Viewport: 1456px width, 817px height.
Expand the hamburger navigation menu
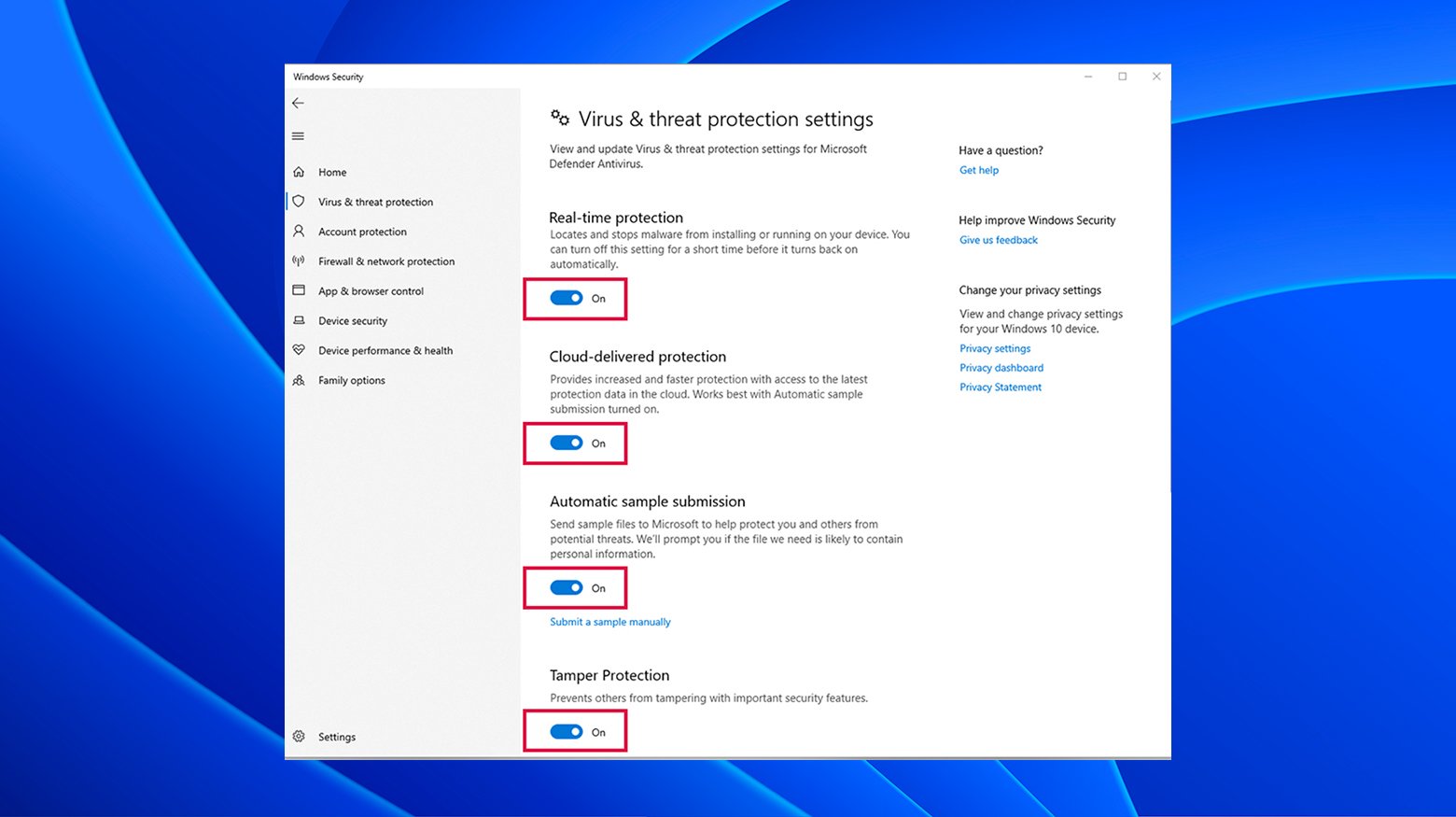[x=299, y=136]
